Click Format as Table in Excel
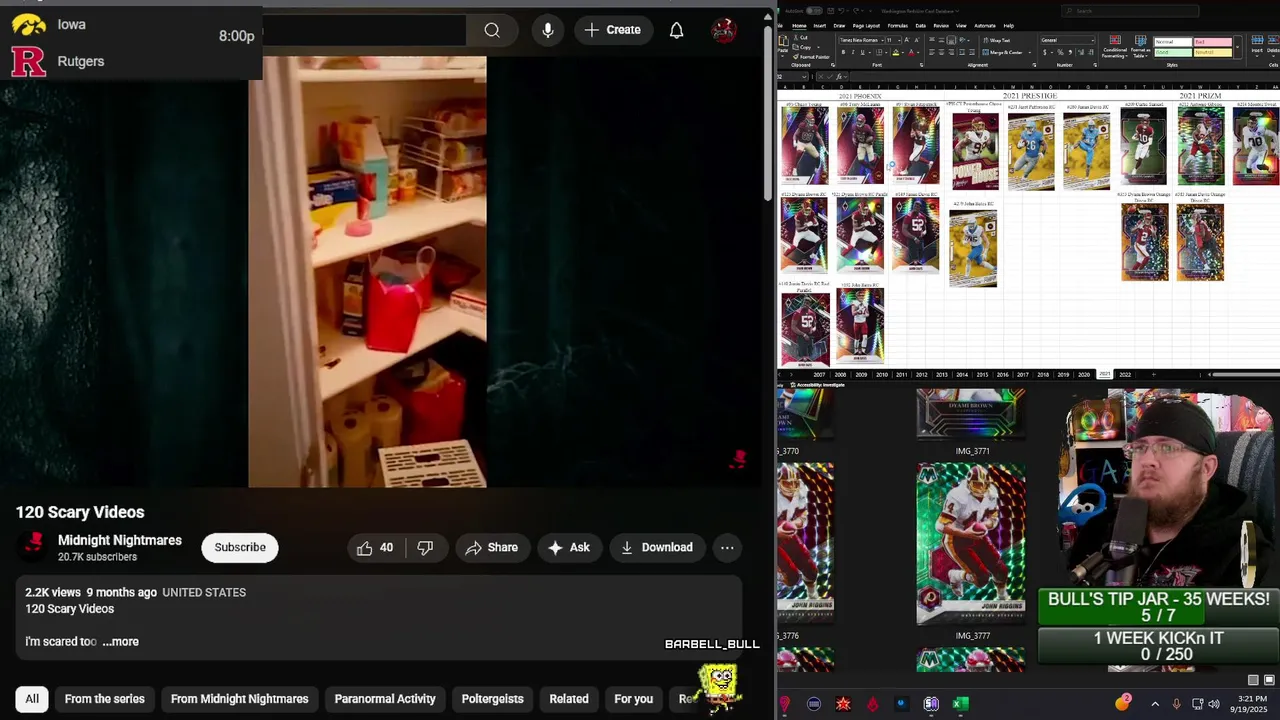Viewport: 1280px width, 720px height. 1140,47
